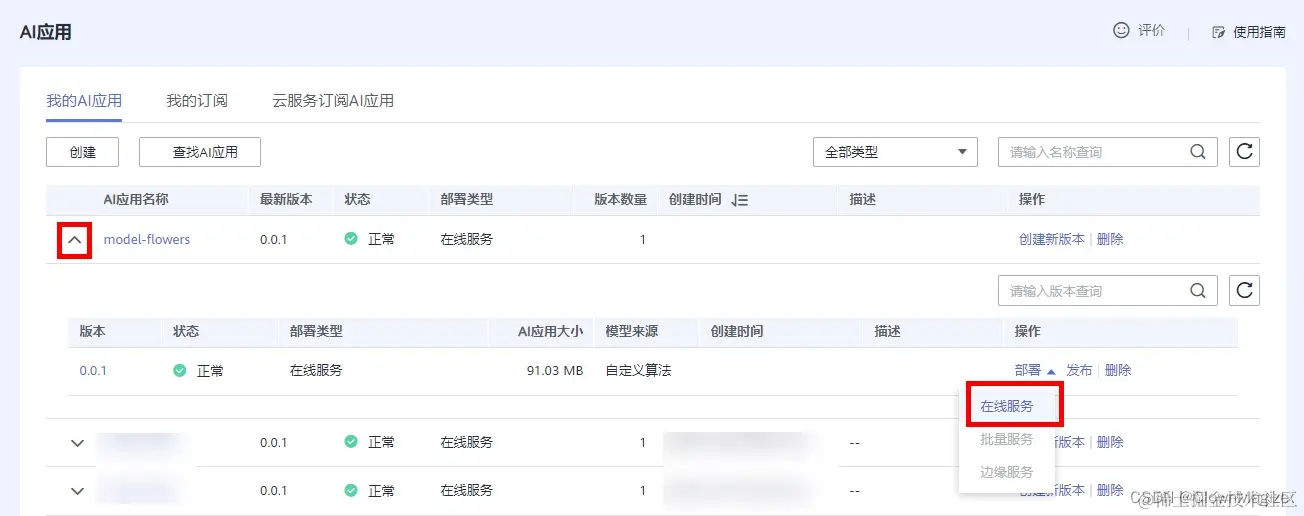This screenshot has height=516, width=1304.
Task: Switch to 我的订阅 tab
Action: tap(197, 101)
